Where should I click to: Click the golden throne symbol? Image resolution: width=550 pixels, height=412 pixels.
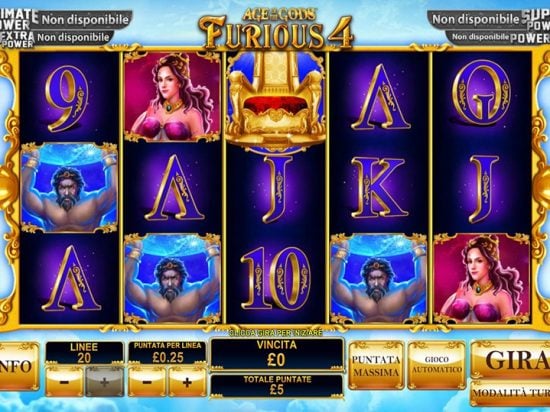click(x=276, y=100)
